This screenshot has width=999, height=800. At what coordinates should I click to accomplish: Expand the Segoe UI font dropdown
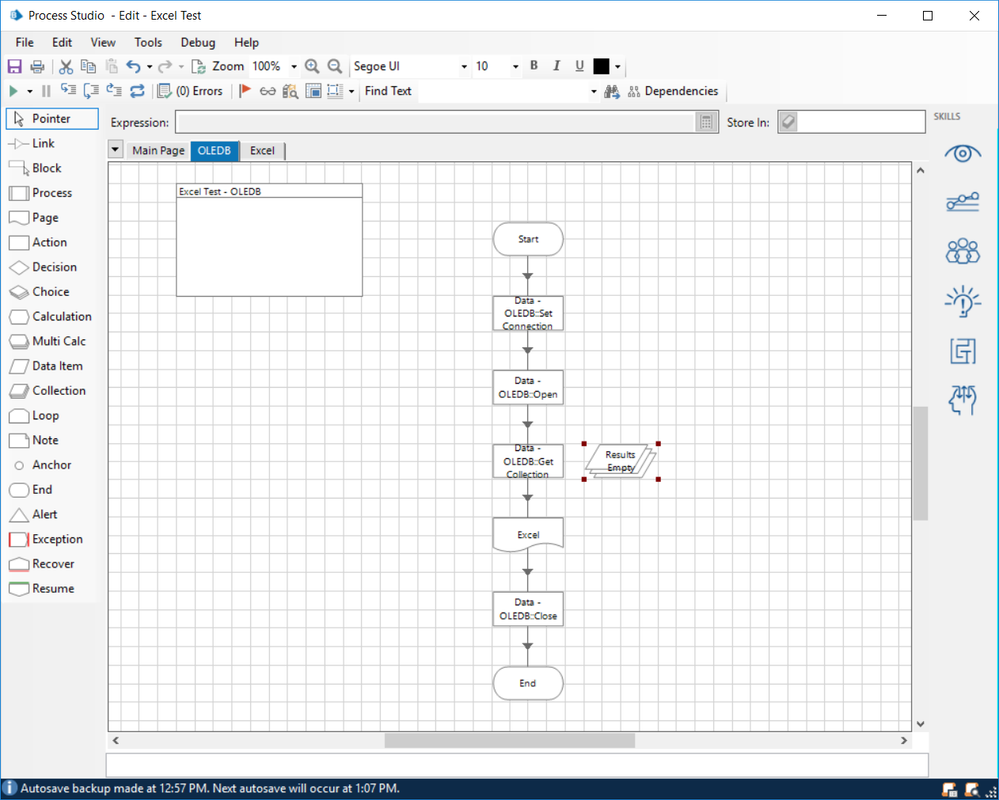tap(464, 67)
